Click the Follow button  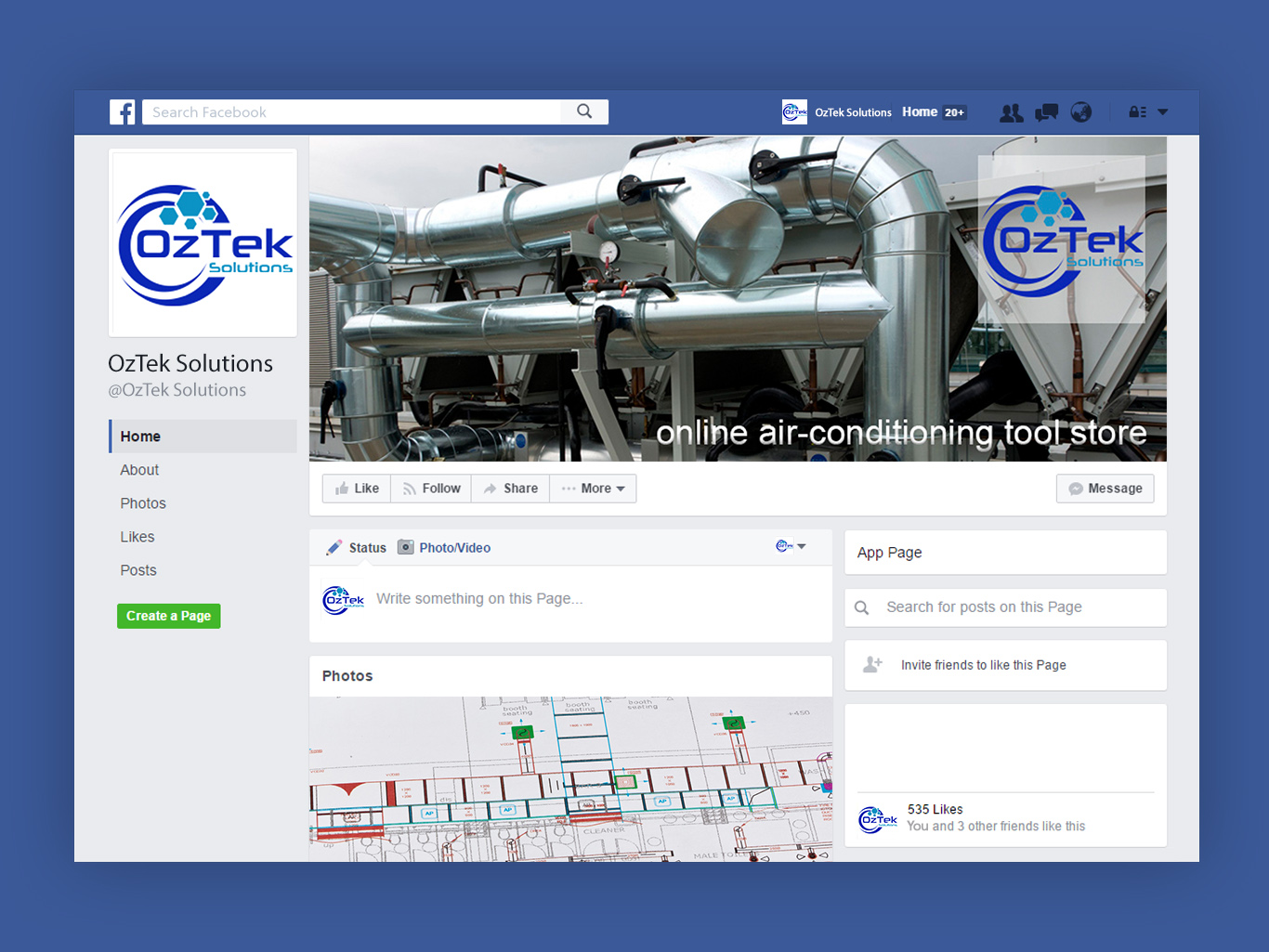coord(431,489)
